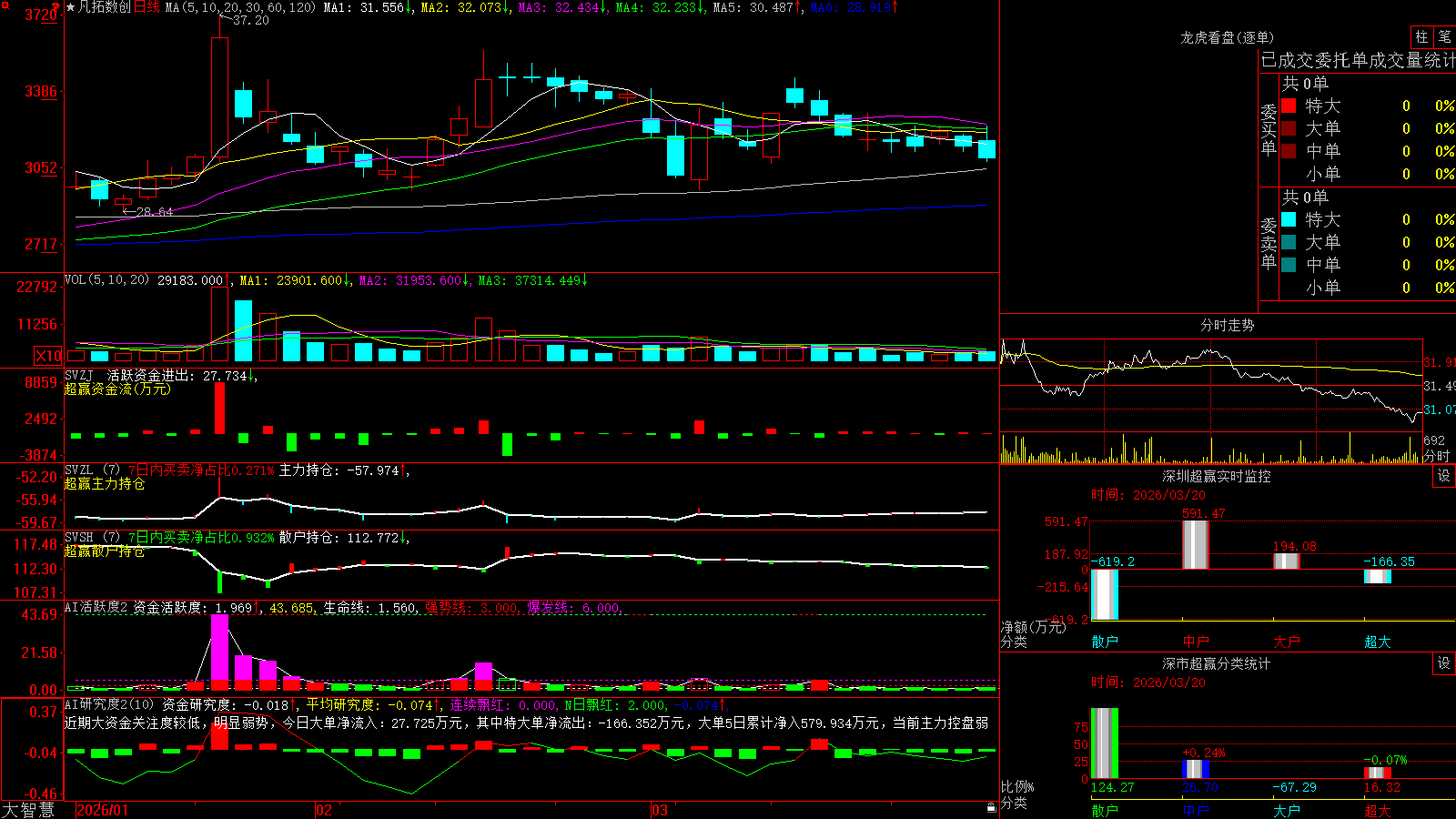This screenshot has width=1456, height=819.
Task: Click the red pin marker beside the 3720 label
Action: [x=56, y=7]
